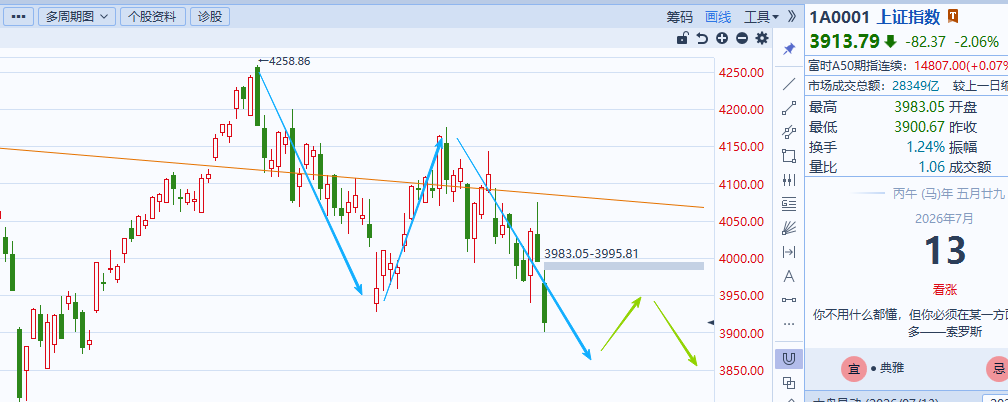Click the 3983.05-3995.81 gap label

click(x=591, y=253)
